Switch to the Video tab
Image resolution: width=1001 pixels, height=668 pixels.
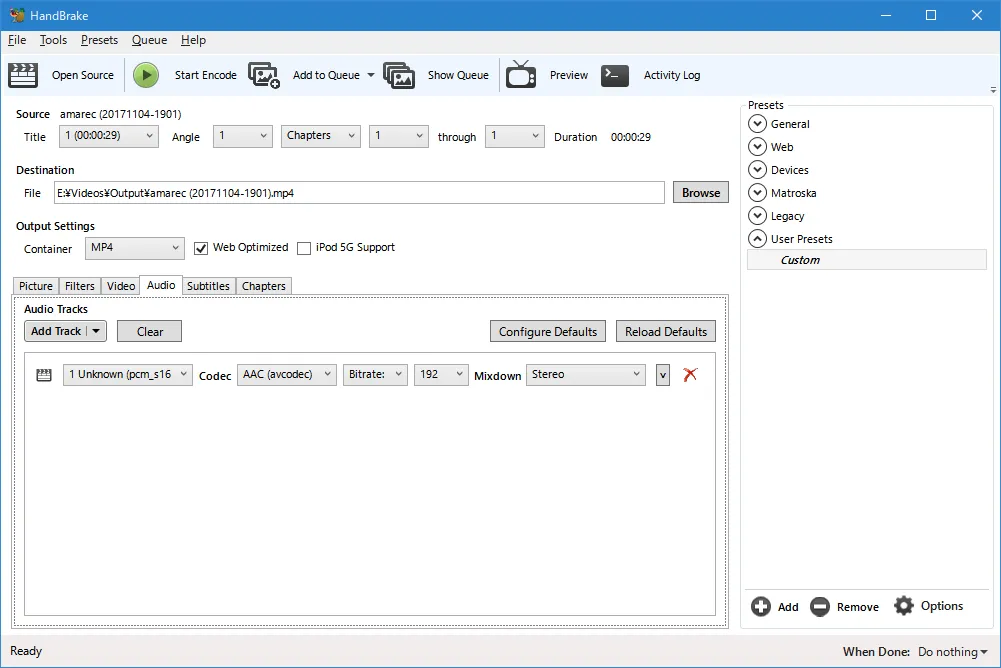click(121, 286)
